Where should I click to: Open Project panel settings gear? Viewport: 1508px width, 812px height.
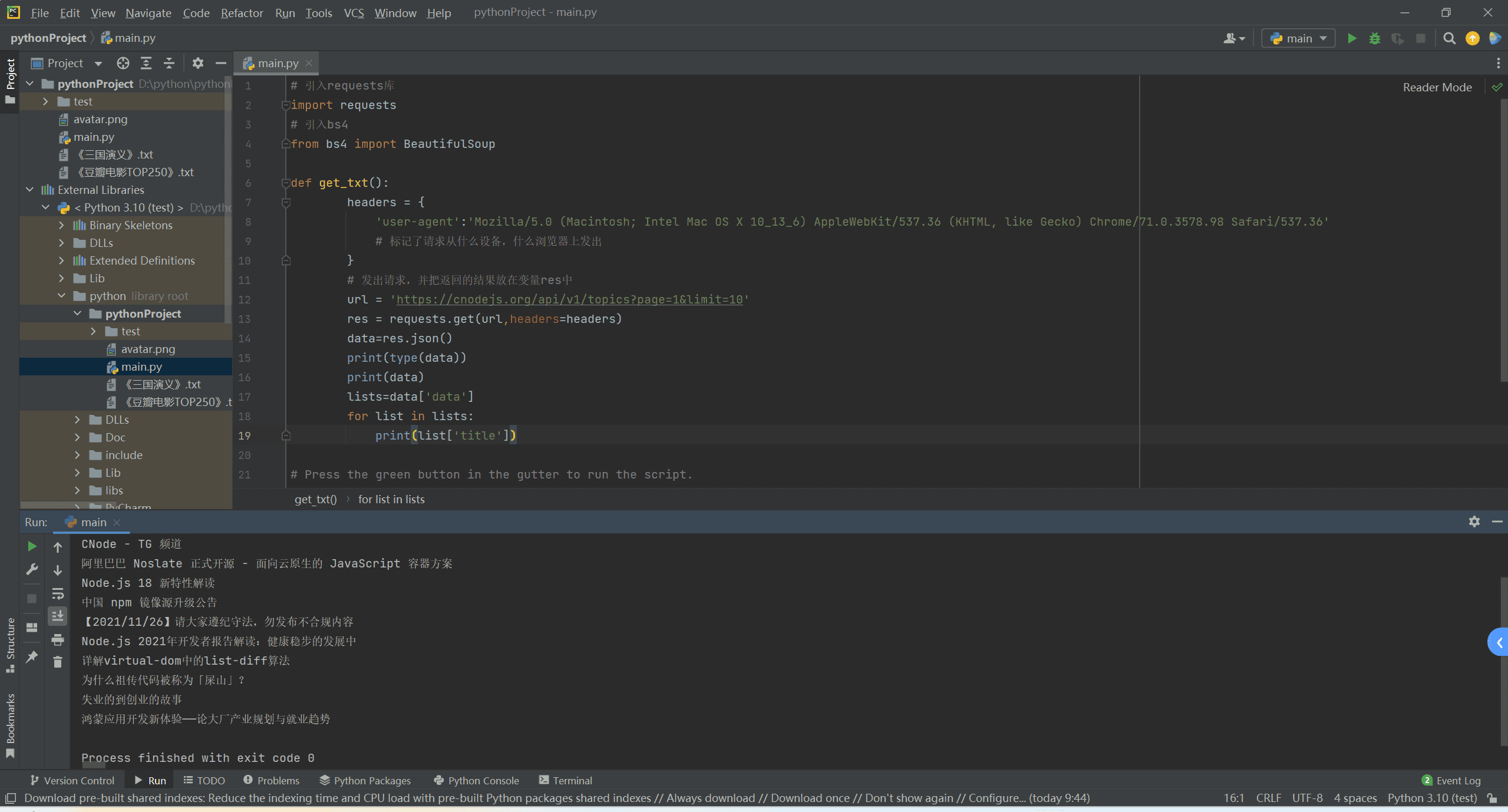pyautogui.click(x=198, y=63)
